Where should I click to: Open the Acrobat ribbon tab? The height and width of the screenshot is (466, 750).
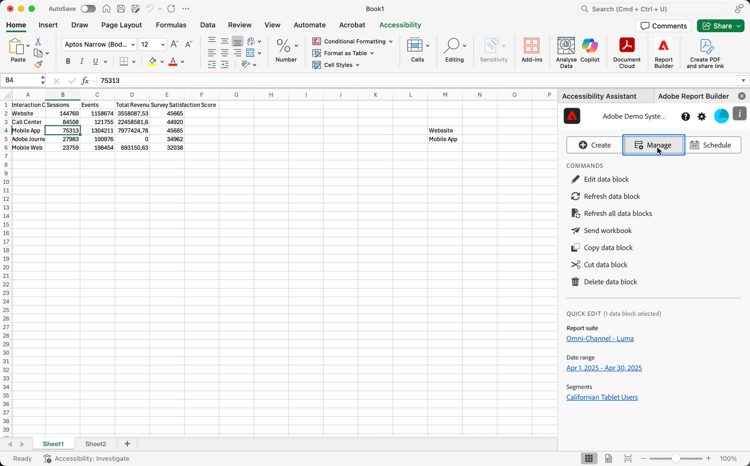(x=352, y=25)
